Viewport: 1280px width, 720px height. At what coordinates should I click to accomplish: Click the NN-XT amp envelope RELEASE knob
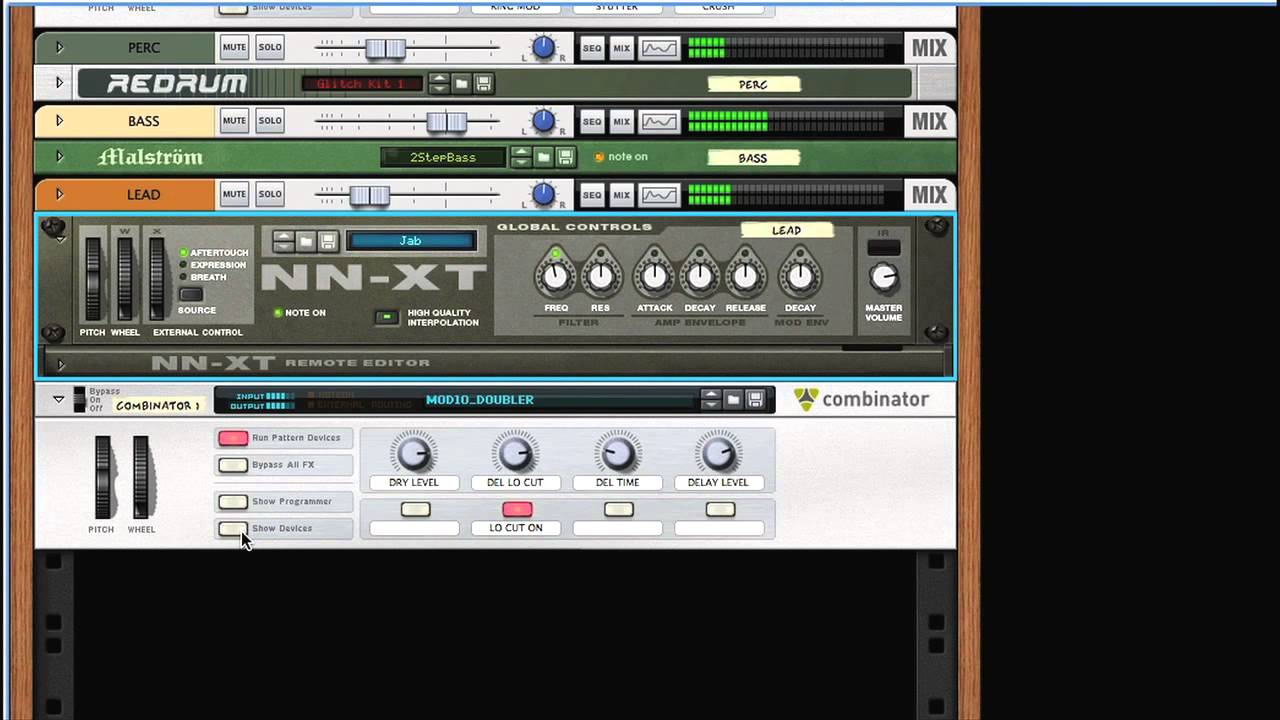(745, 275)
